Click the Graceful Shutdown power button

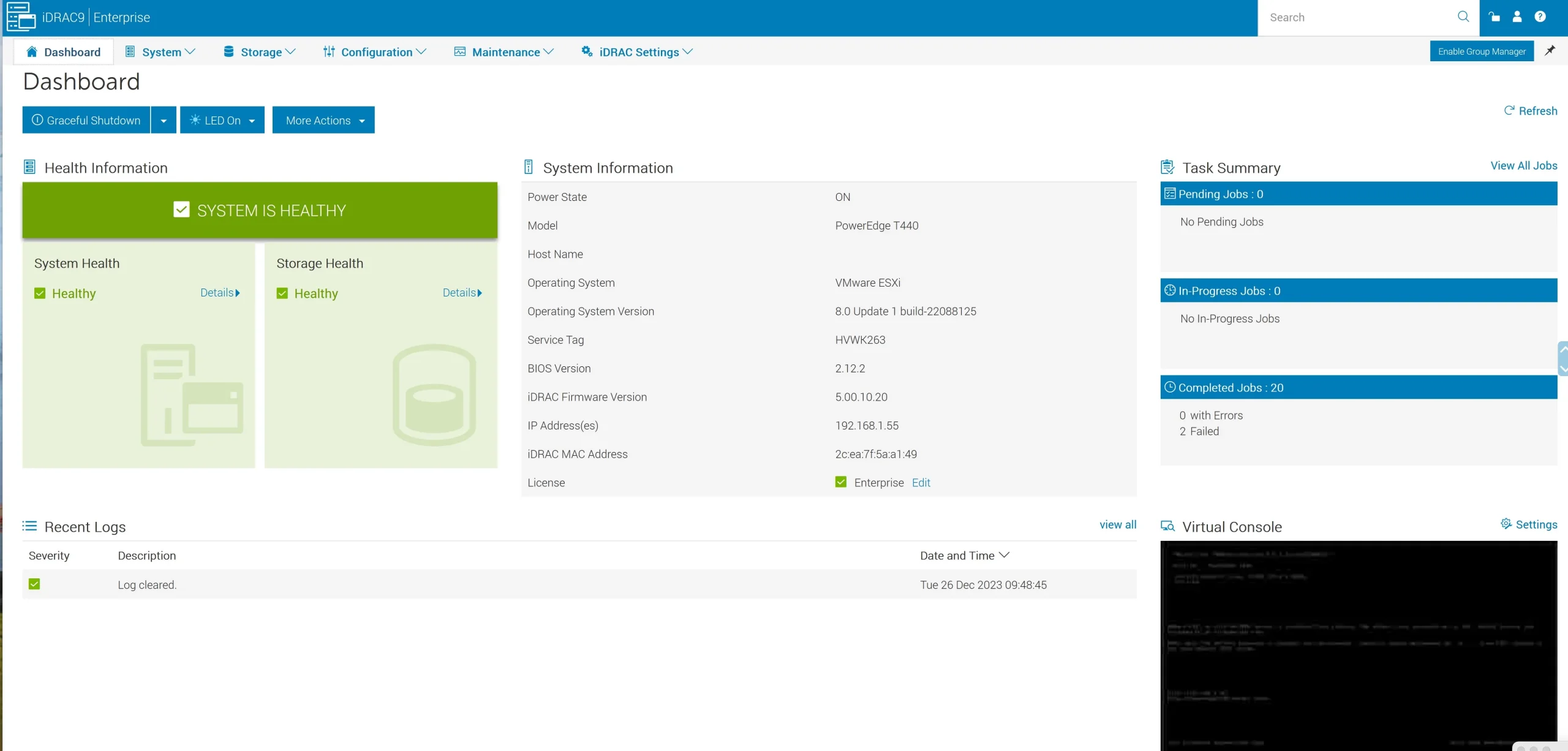(x=85, y=119)
